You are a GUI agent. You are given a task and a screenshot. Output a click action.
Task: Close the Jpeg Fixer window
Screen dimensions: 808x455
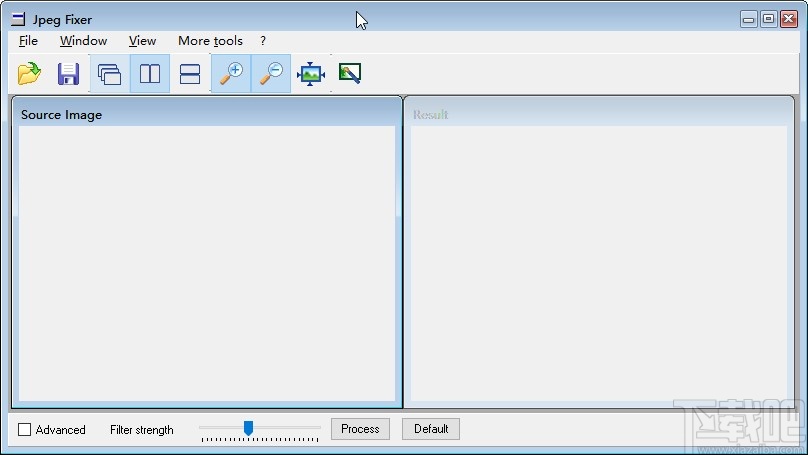pyautogui.click(x=788, y=19)
